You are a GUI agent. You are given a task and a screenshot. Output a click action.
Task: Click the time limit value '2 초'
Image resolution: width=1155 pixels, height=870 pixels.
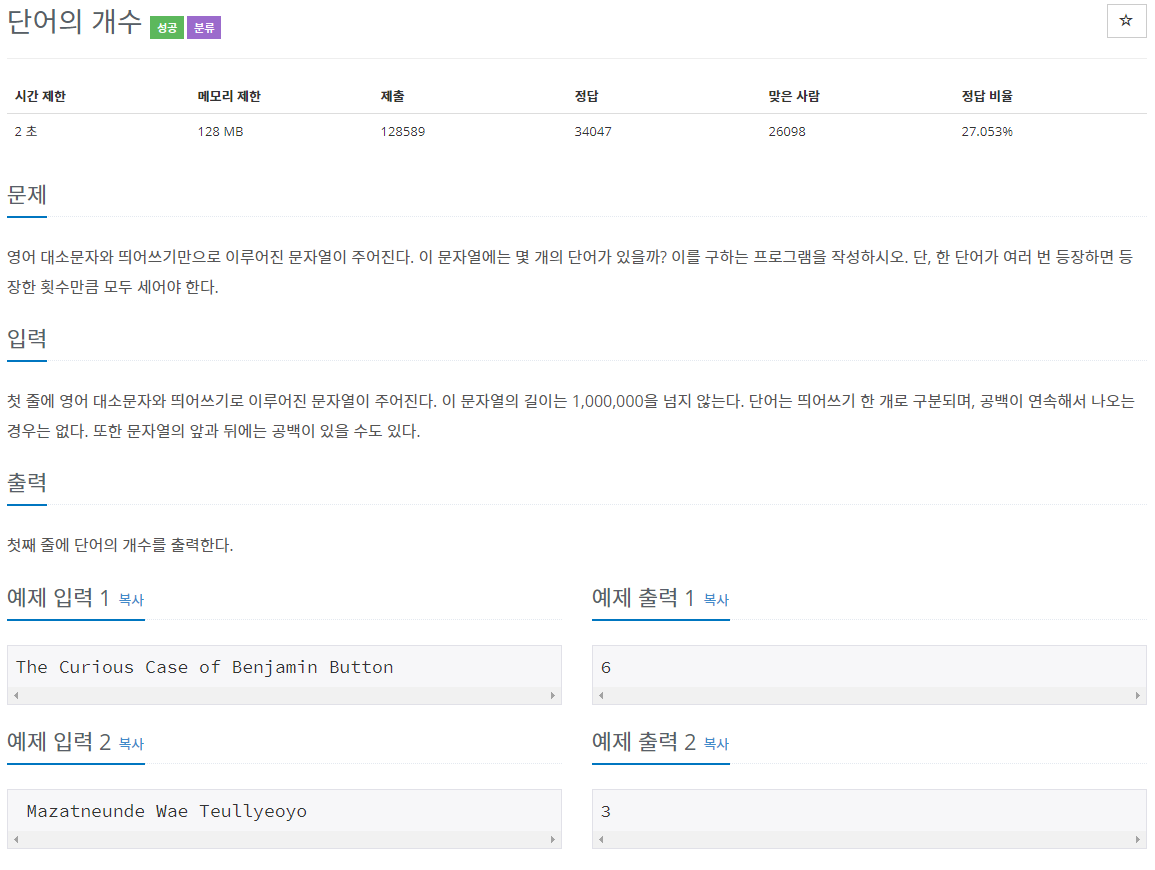click(x=26, y=131)
